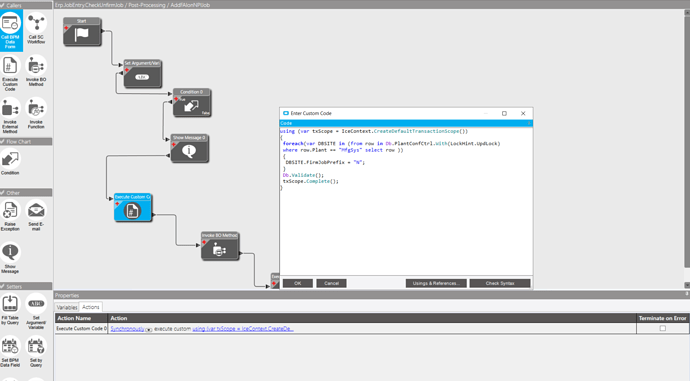Click the Check Syntax button
690x381 pixels.
(x=500, y=283)
